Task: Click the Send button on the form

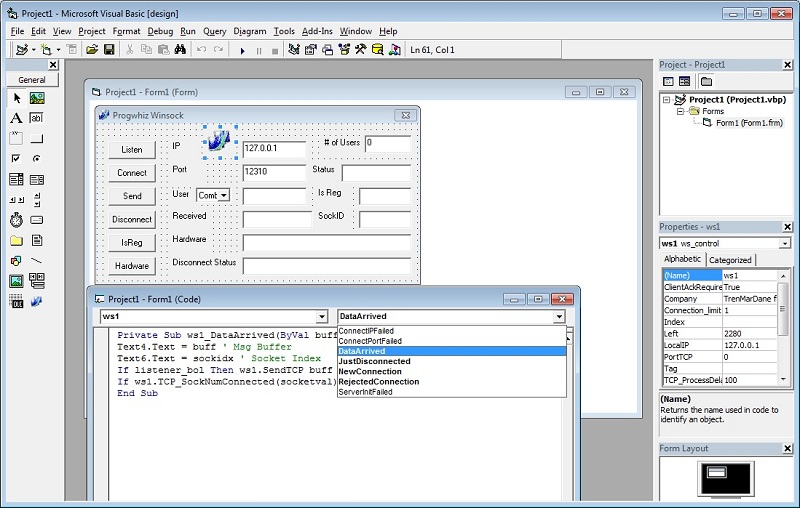Action: coord(132,196)
